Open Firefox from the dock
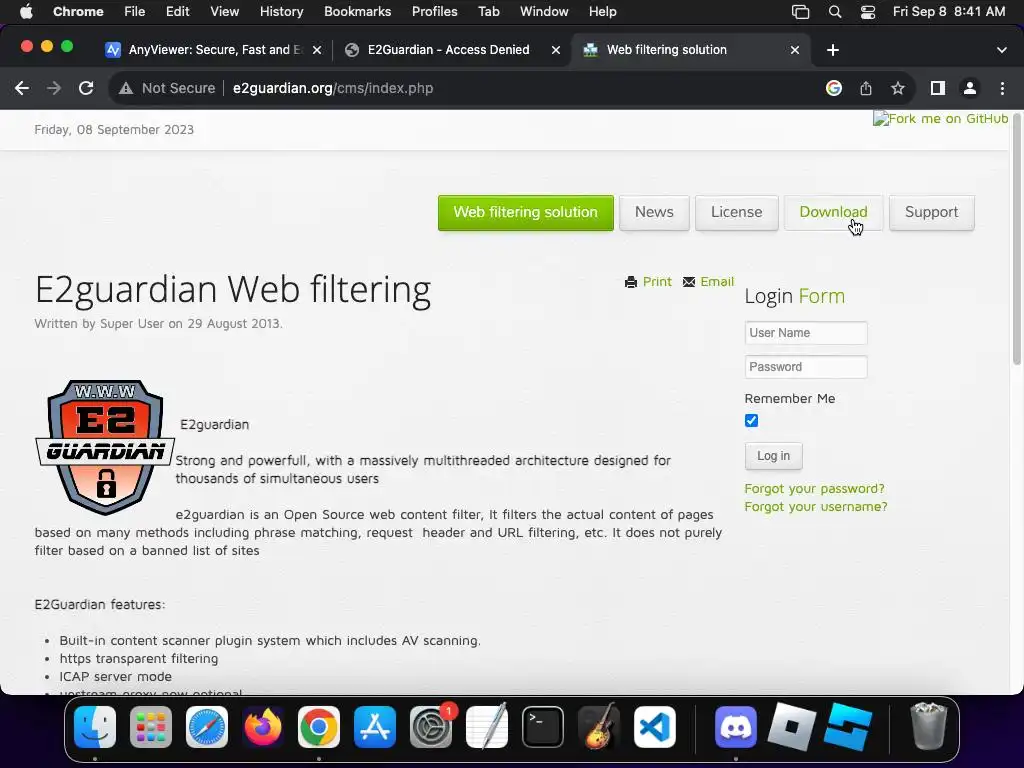This screenshot has width=1024, height=768. pos(263,727)
